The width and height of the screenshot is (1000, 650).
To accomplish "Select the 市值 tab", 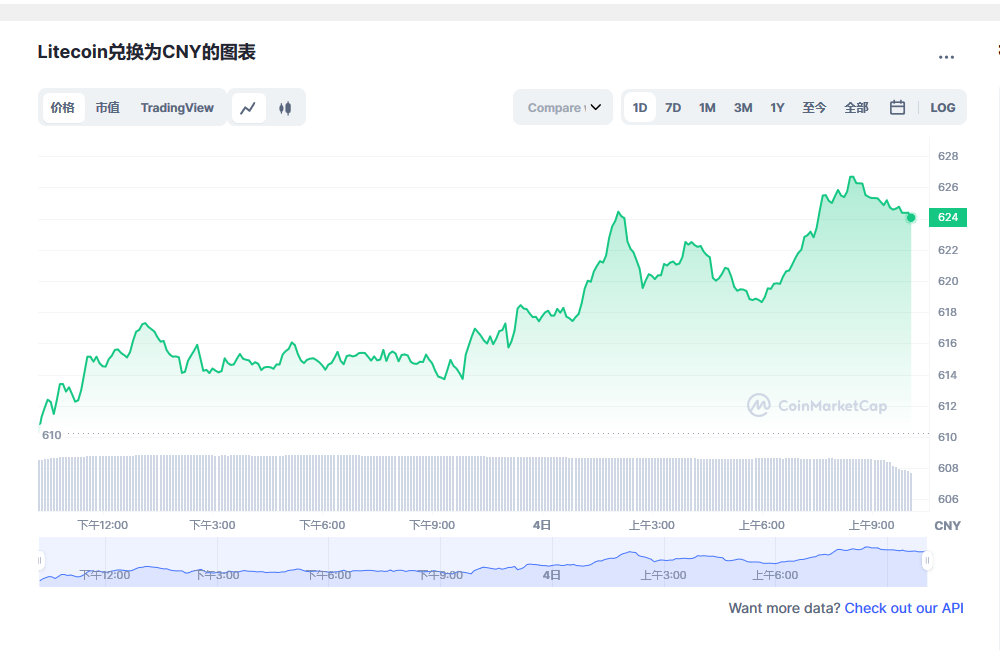I will click(x=108, y=108).
